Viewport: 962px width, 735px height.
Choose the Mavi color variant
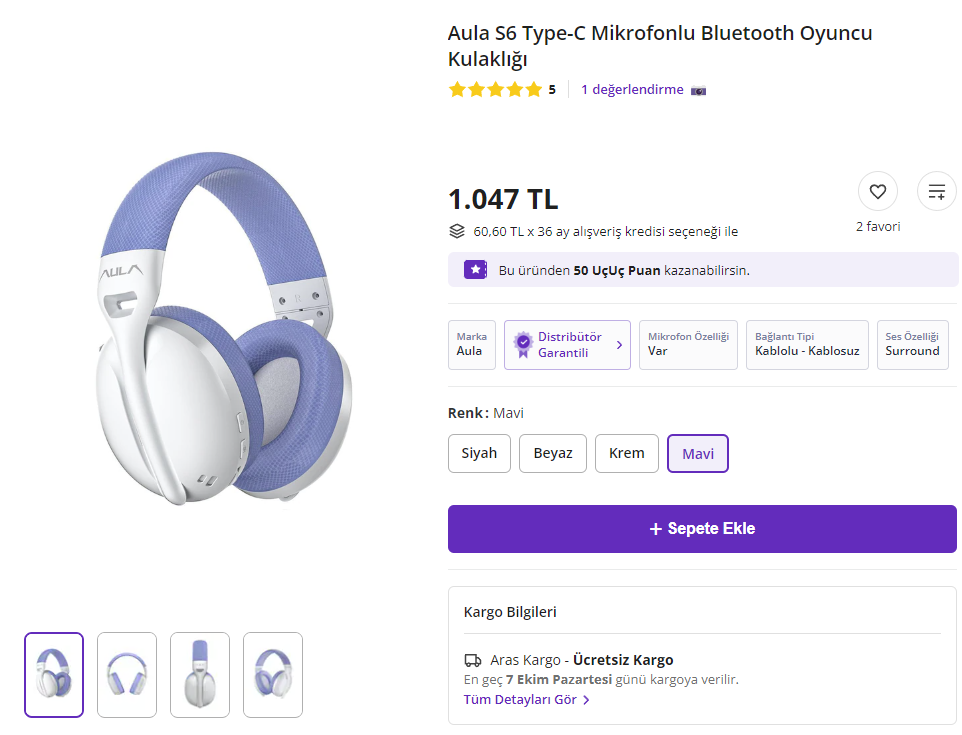click(698, 453)
